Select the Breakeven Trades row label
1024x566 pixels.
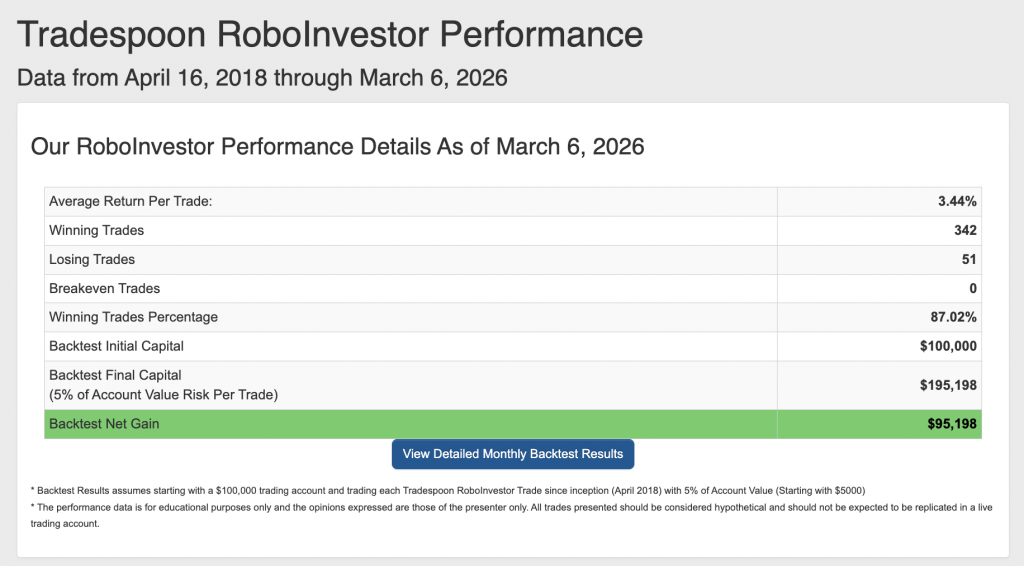[104, 289]
